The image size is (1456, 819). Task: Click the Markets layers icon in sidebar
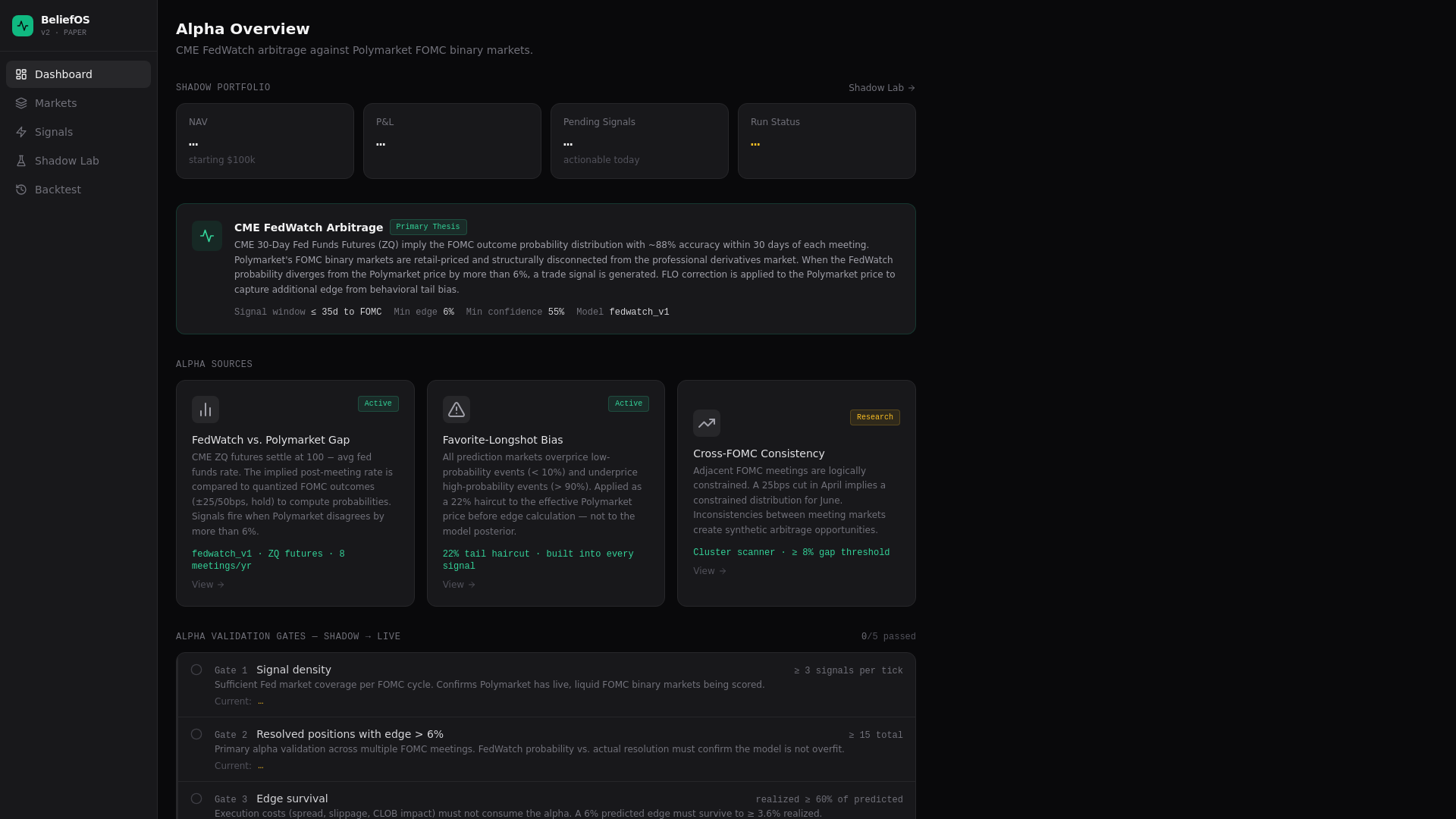pyautogui.click(x=21, y=103)
